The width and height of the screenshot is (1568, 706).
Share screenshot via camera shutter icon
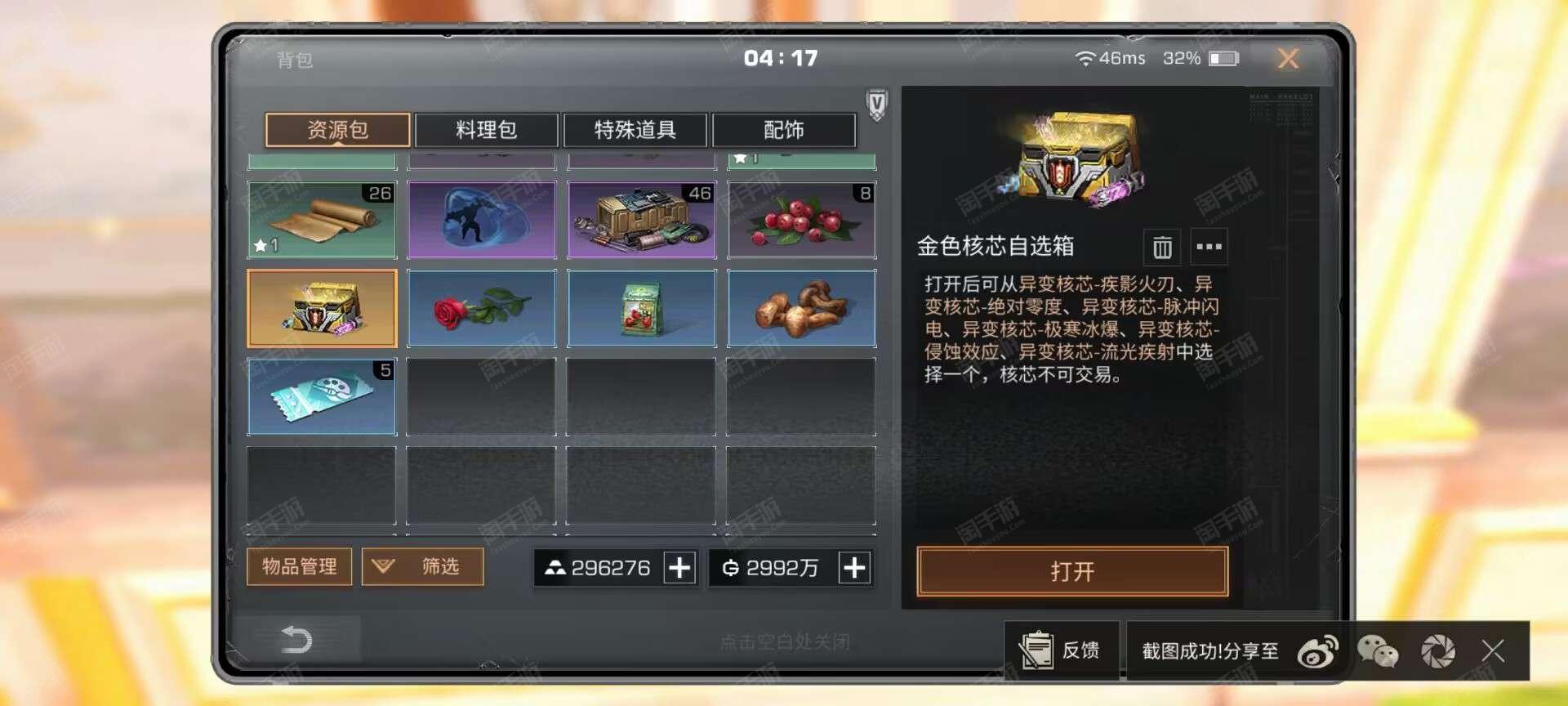[1438, 651]
